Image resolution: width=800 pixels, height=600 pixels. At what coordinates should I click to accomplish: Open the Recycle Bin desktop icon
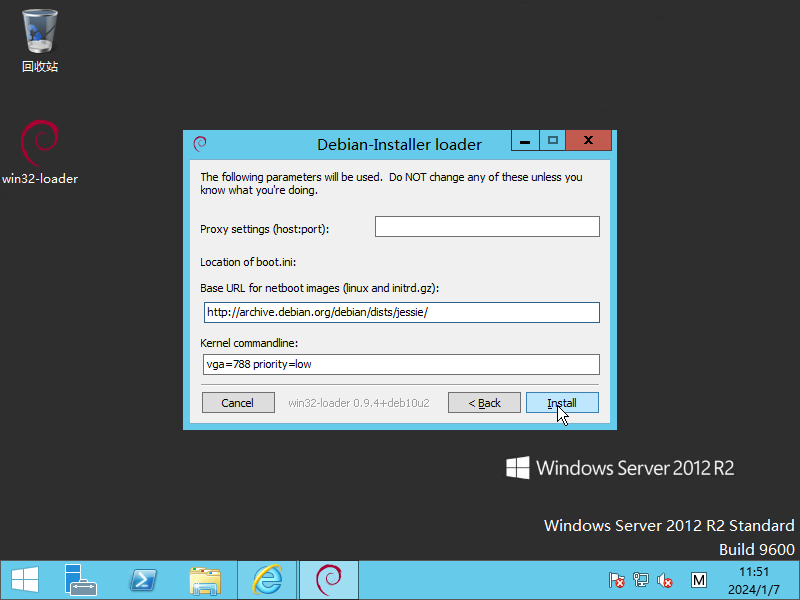pyautogui.click(x=40, y=41)
